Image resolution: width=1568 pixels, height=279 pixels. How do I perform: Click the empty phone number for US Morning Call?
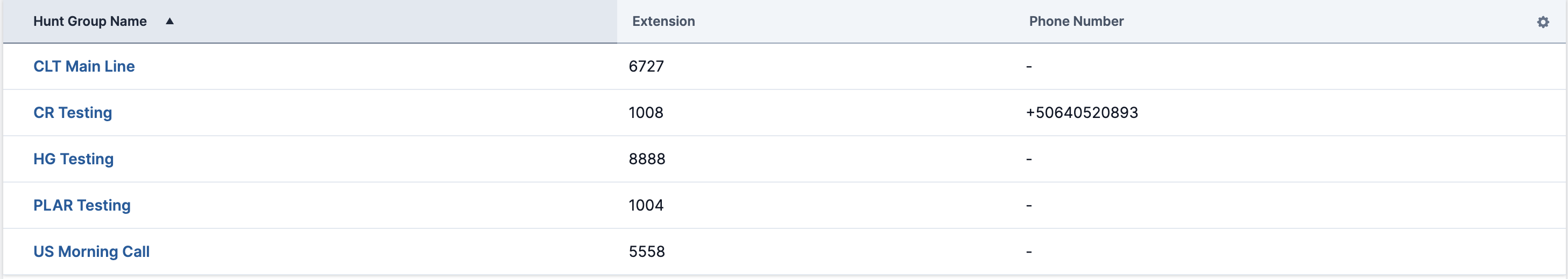[1029, 252]
